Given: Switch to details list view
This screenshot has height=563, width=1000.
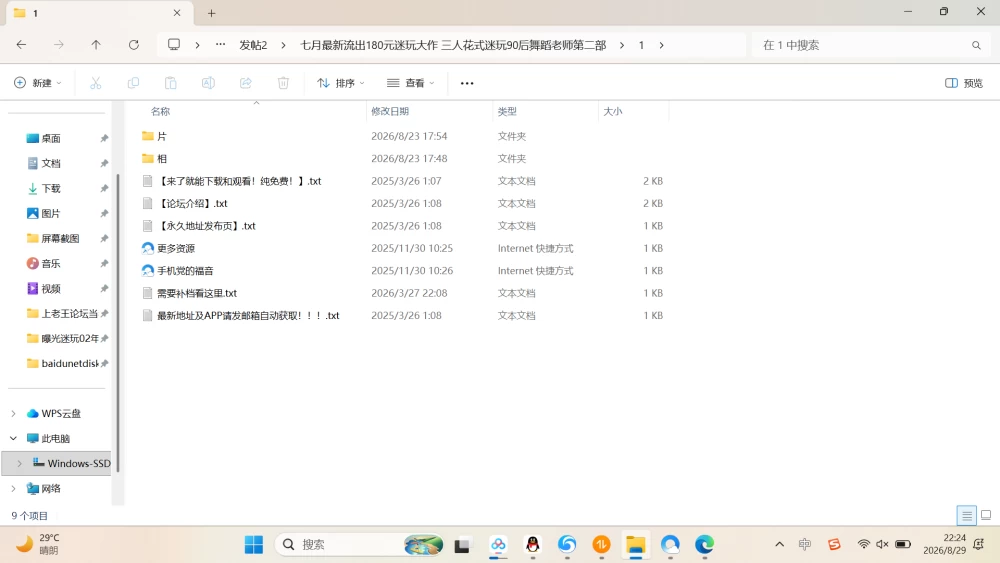Looking at the screenshot, I should coord(966,515).
